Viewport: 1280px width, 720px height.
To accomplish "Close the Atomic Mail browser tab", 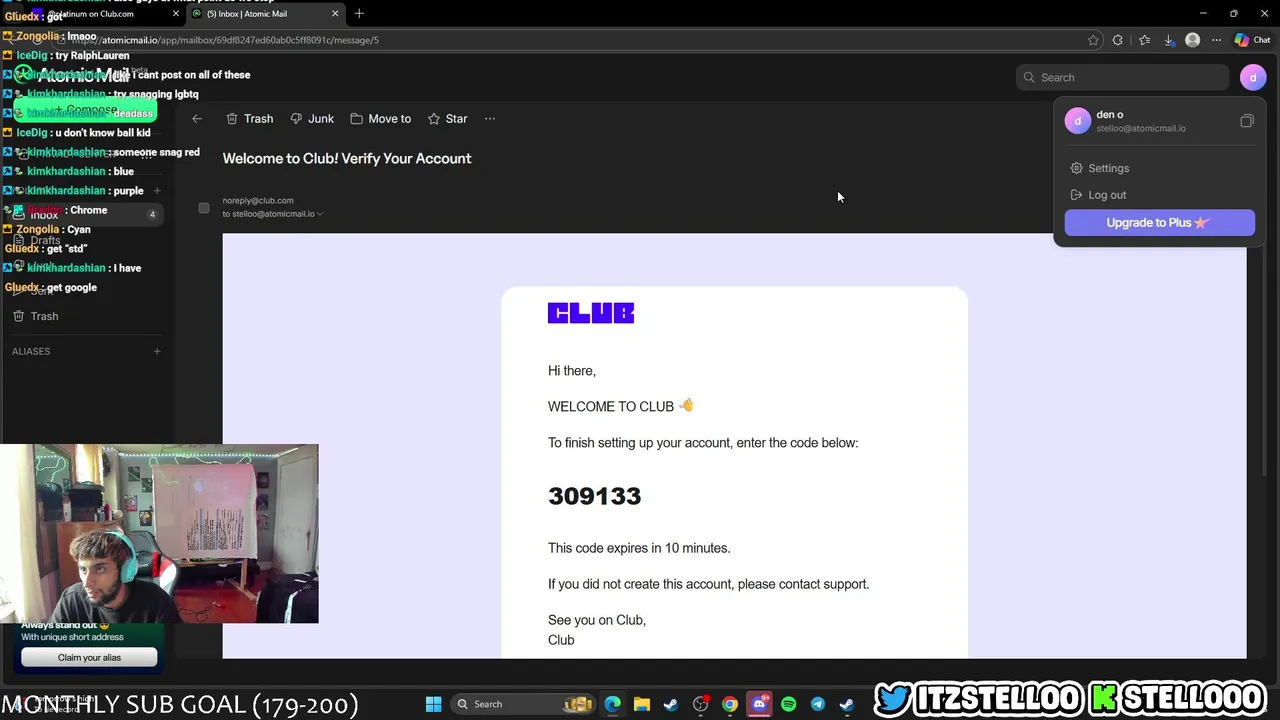I will [335, 14].
